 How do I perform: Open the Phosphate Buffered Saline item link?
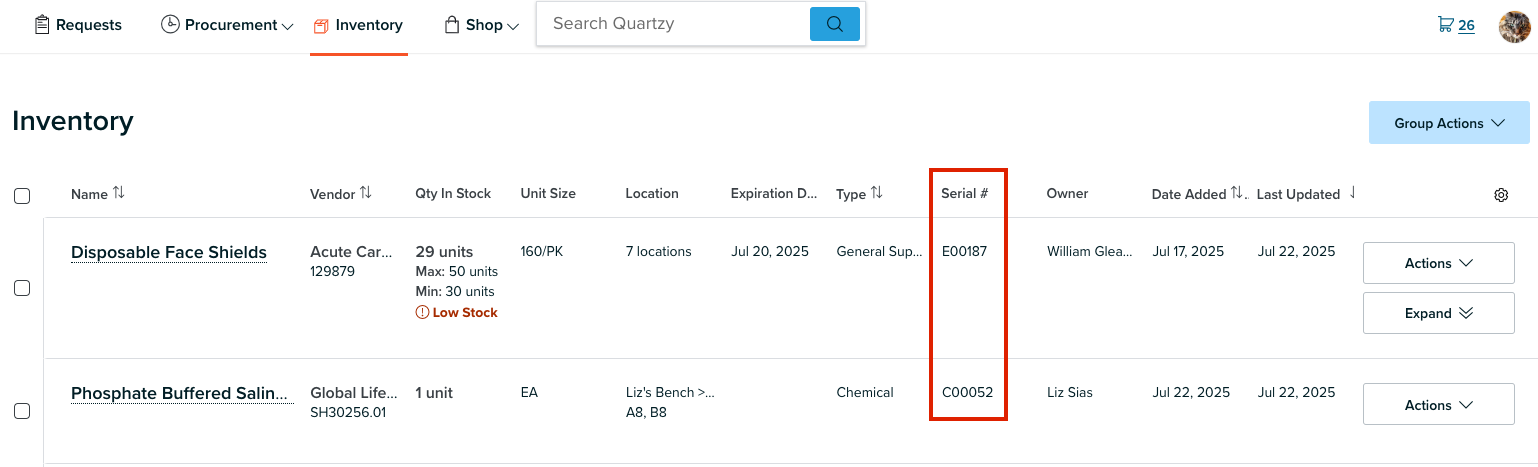[182, 393]
